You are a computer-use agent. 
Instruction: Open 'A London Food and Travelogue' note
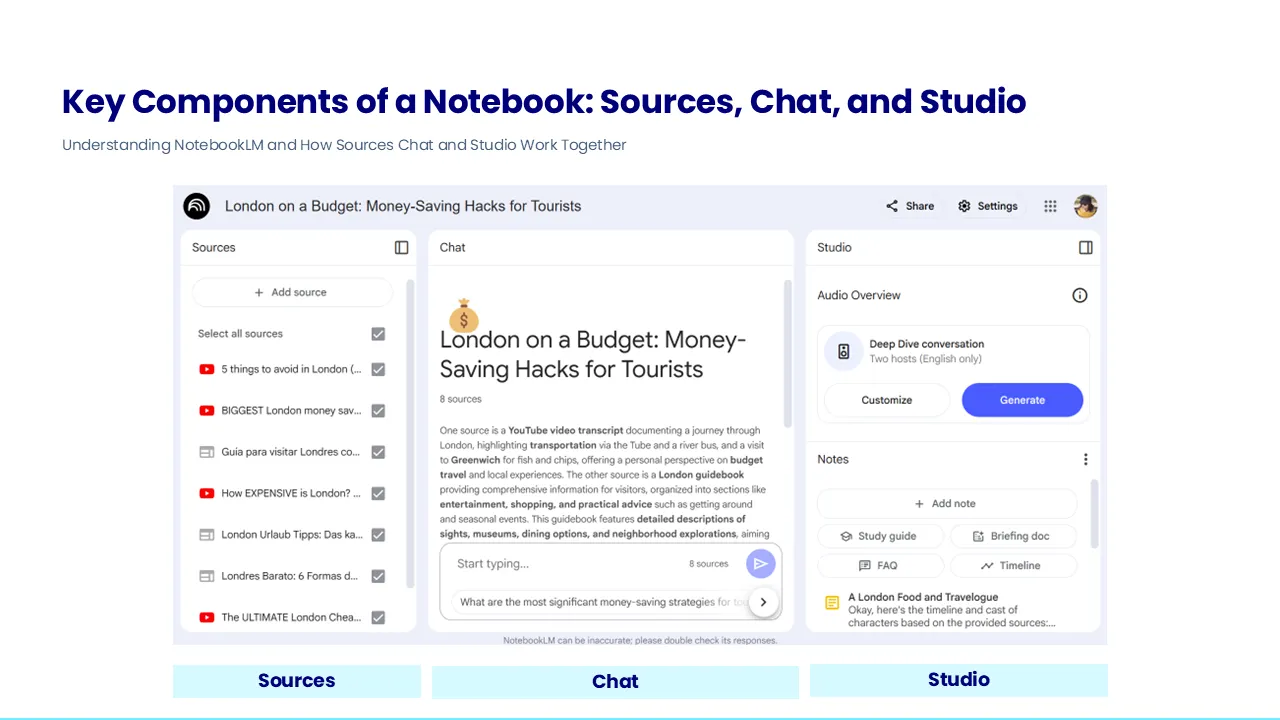[x=950, y=610]
